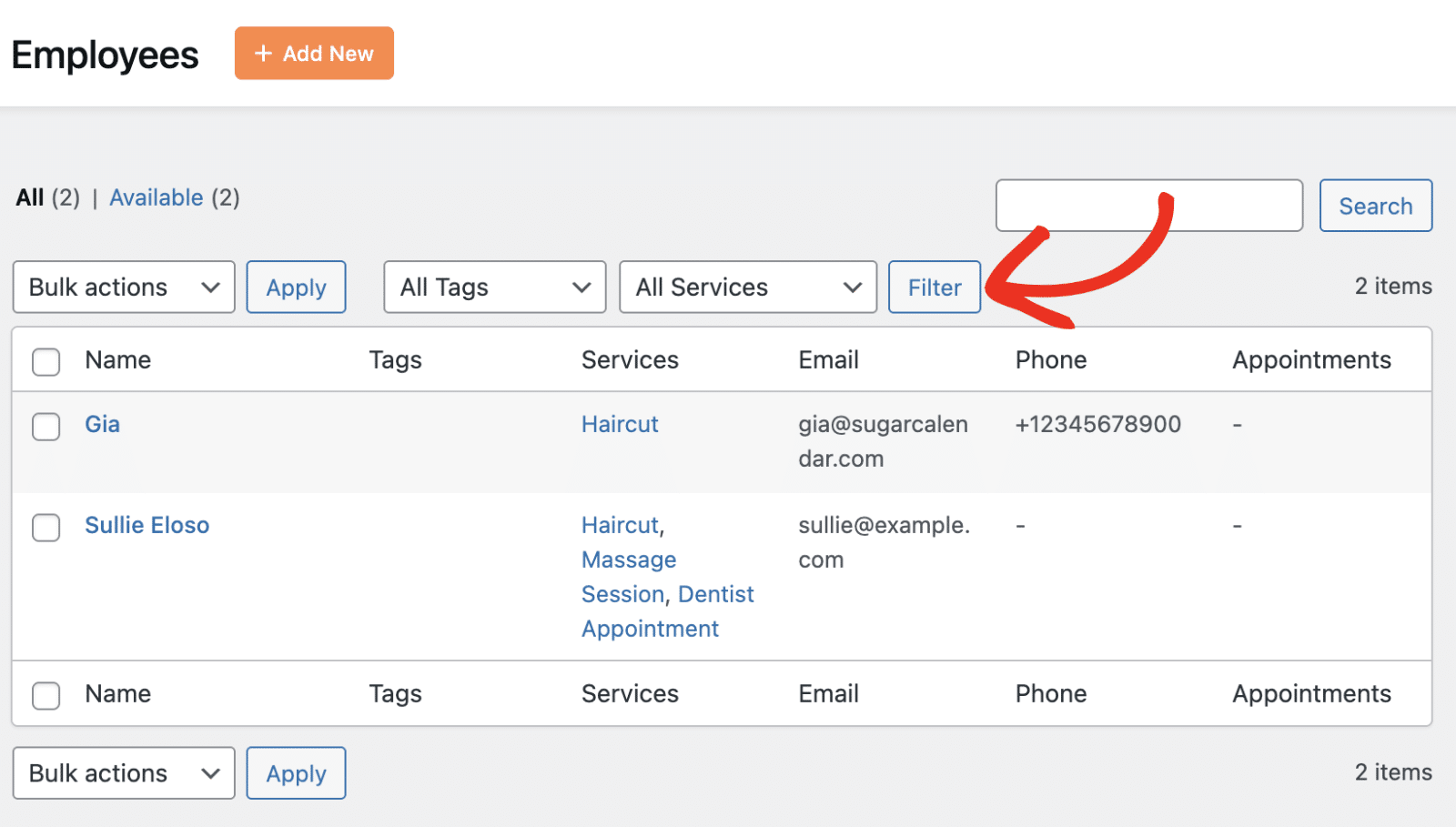Open the bottom Bulk actions dropdown

click(124, 773)
